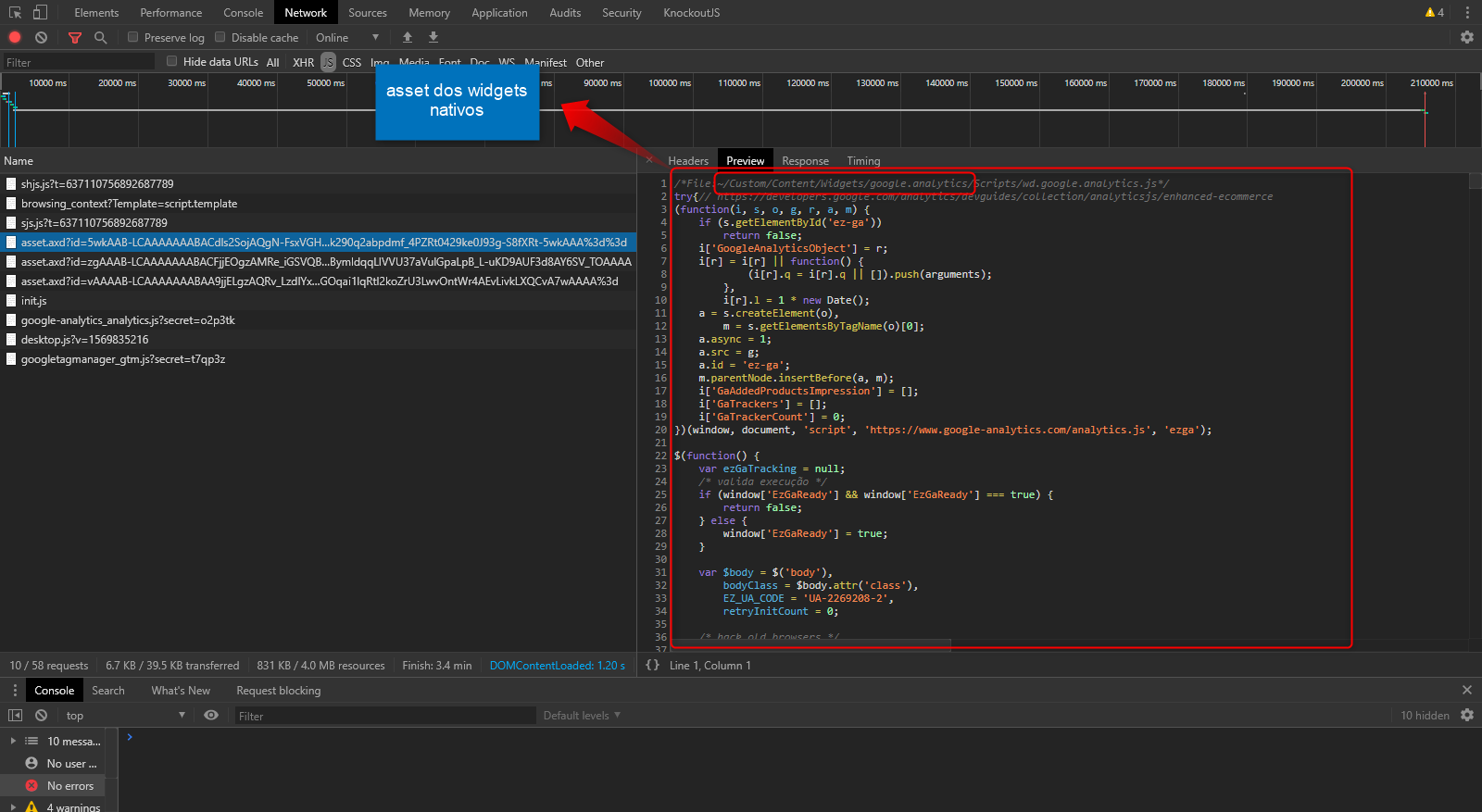Expand the 10 messages group

tap(13, 742)
